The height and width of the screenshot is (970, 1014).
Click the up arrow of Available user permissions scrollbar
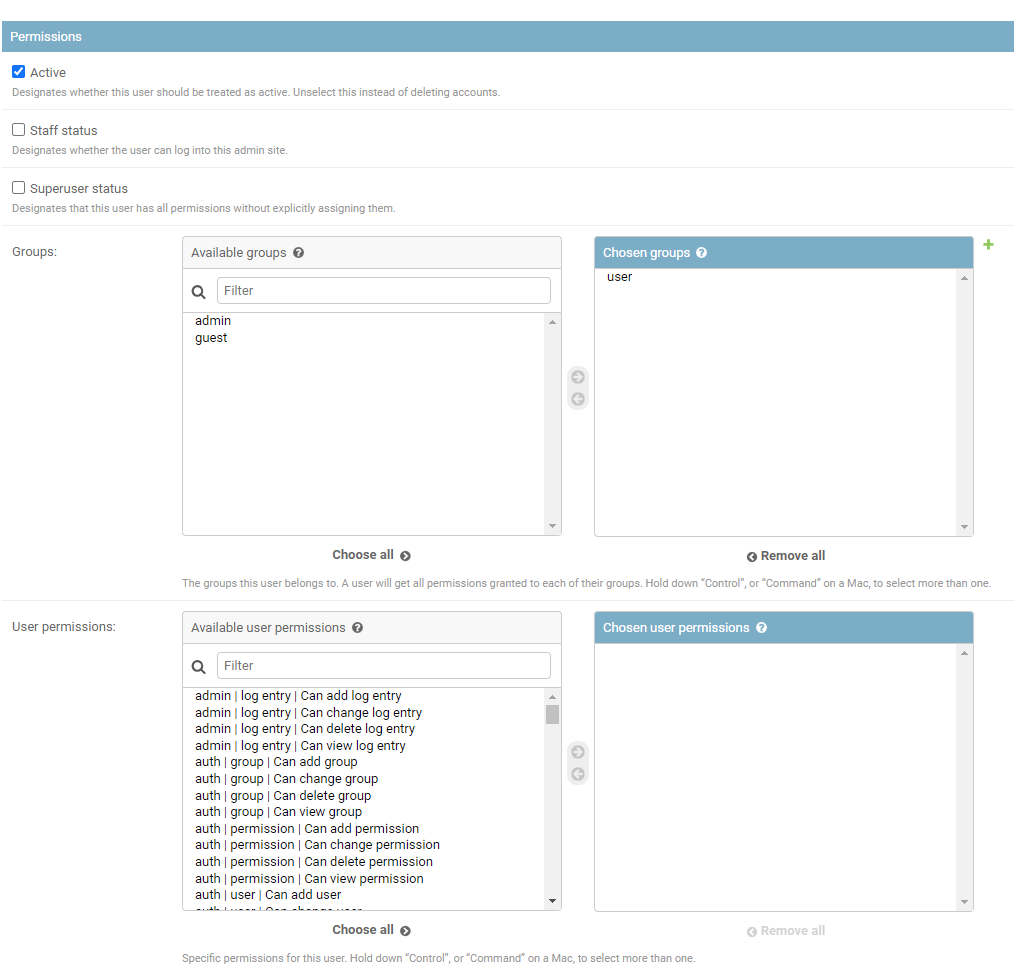coord(552,696)
